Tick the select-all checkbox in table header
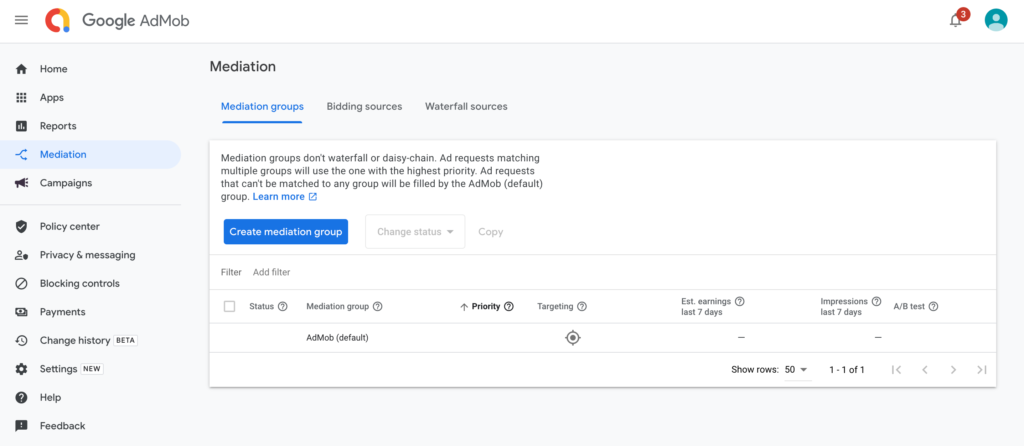The height and width of the screenshot is (446, 1024). (x=229, y=307)
